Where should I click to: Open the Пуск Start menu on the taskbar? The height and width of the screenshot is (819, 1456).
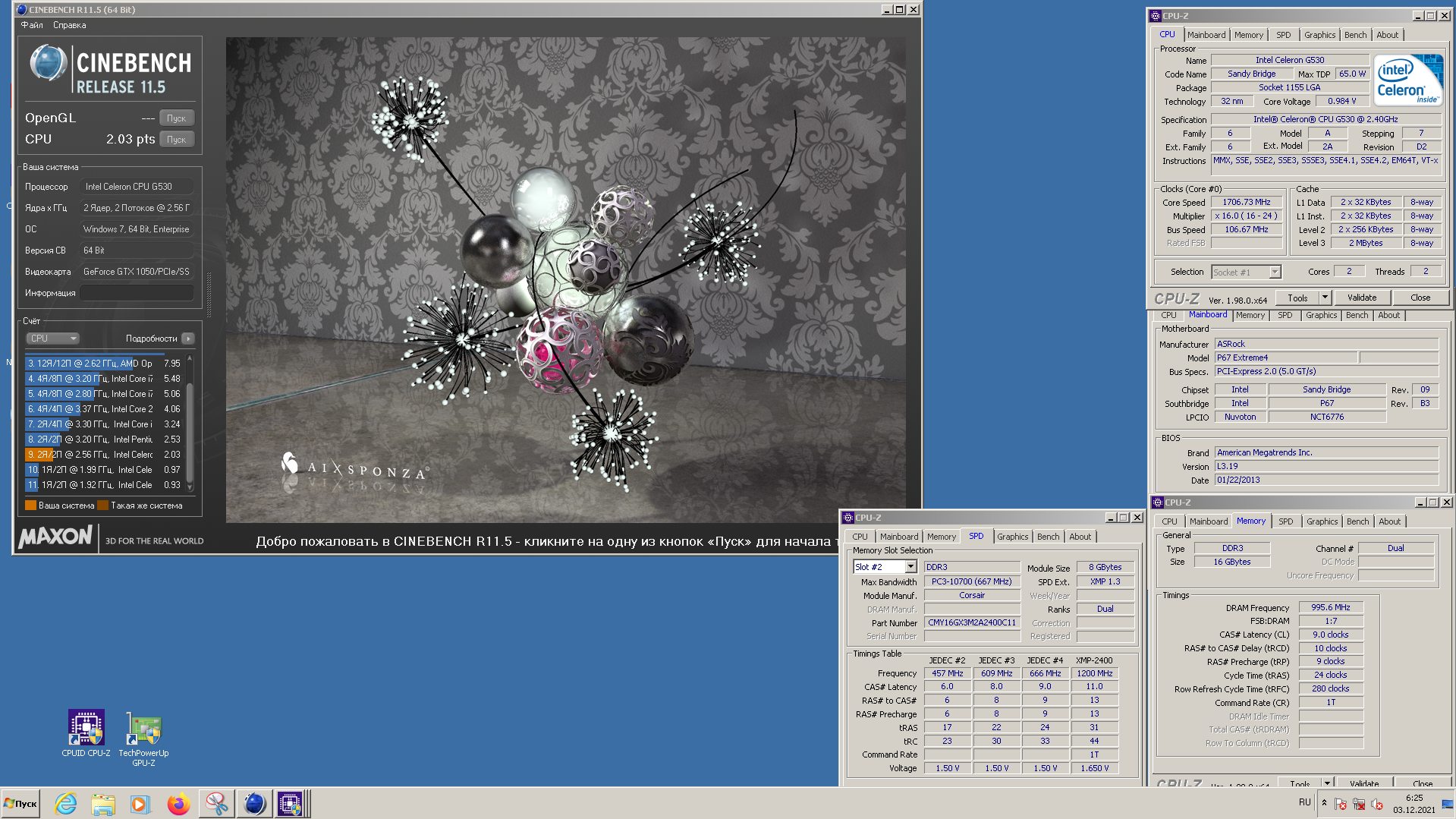tap(21, 804)
